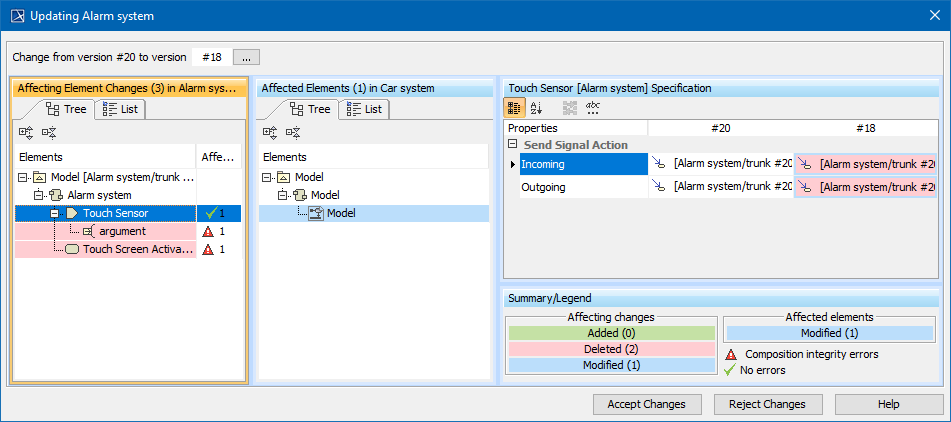Click the abc show description icon
951x422 pixels.
(593, 108)
